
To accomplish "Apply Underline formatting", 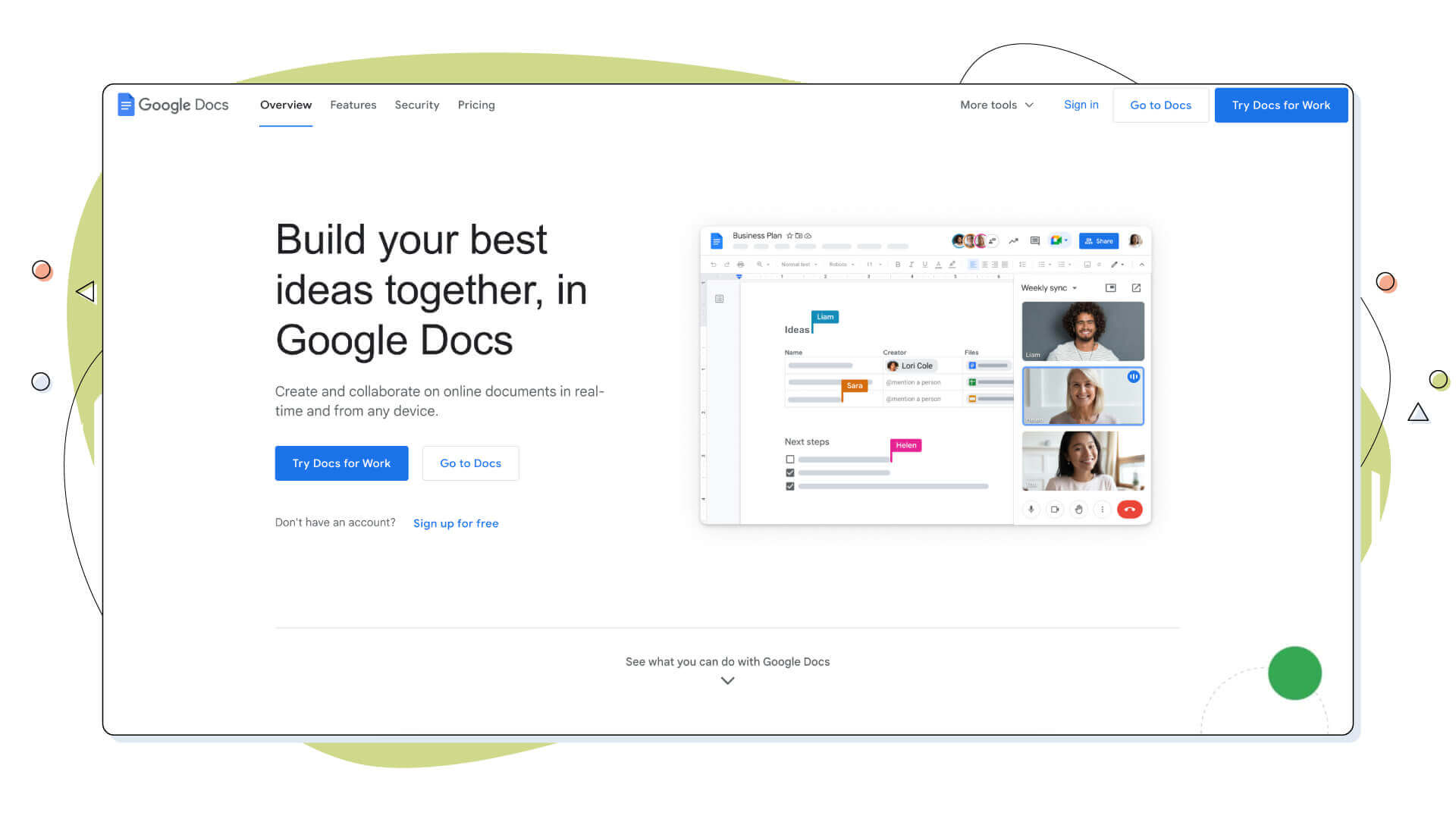I will [925, 265].
